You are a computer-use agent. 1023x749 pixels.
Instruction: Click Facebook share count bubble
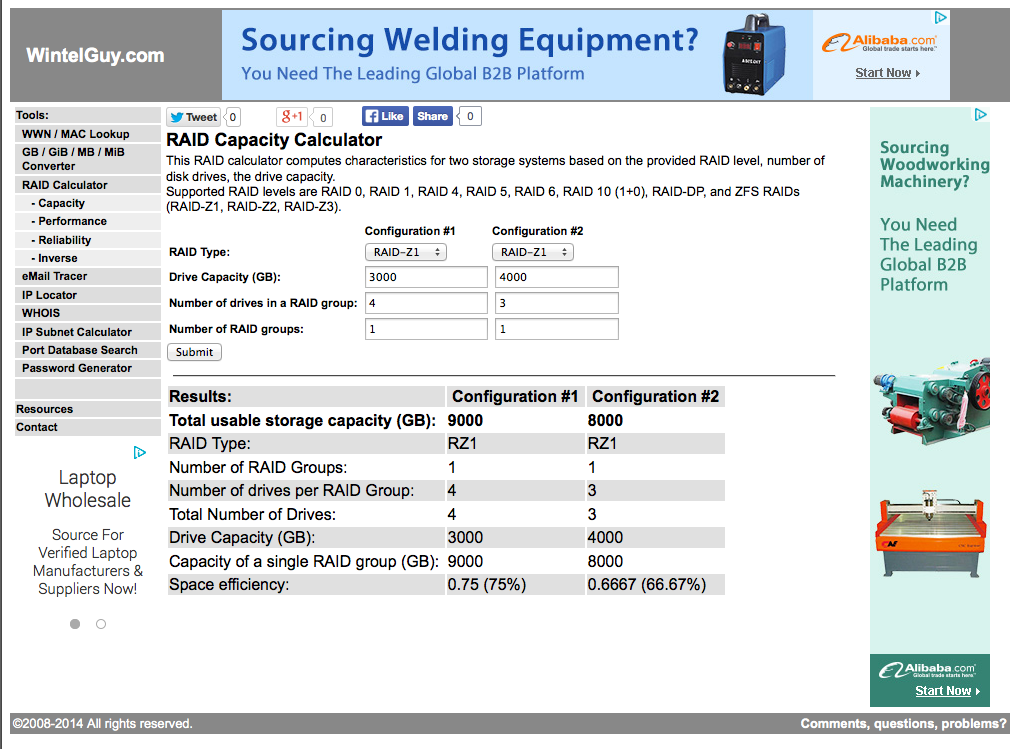(x=470, y=116)
